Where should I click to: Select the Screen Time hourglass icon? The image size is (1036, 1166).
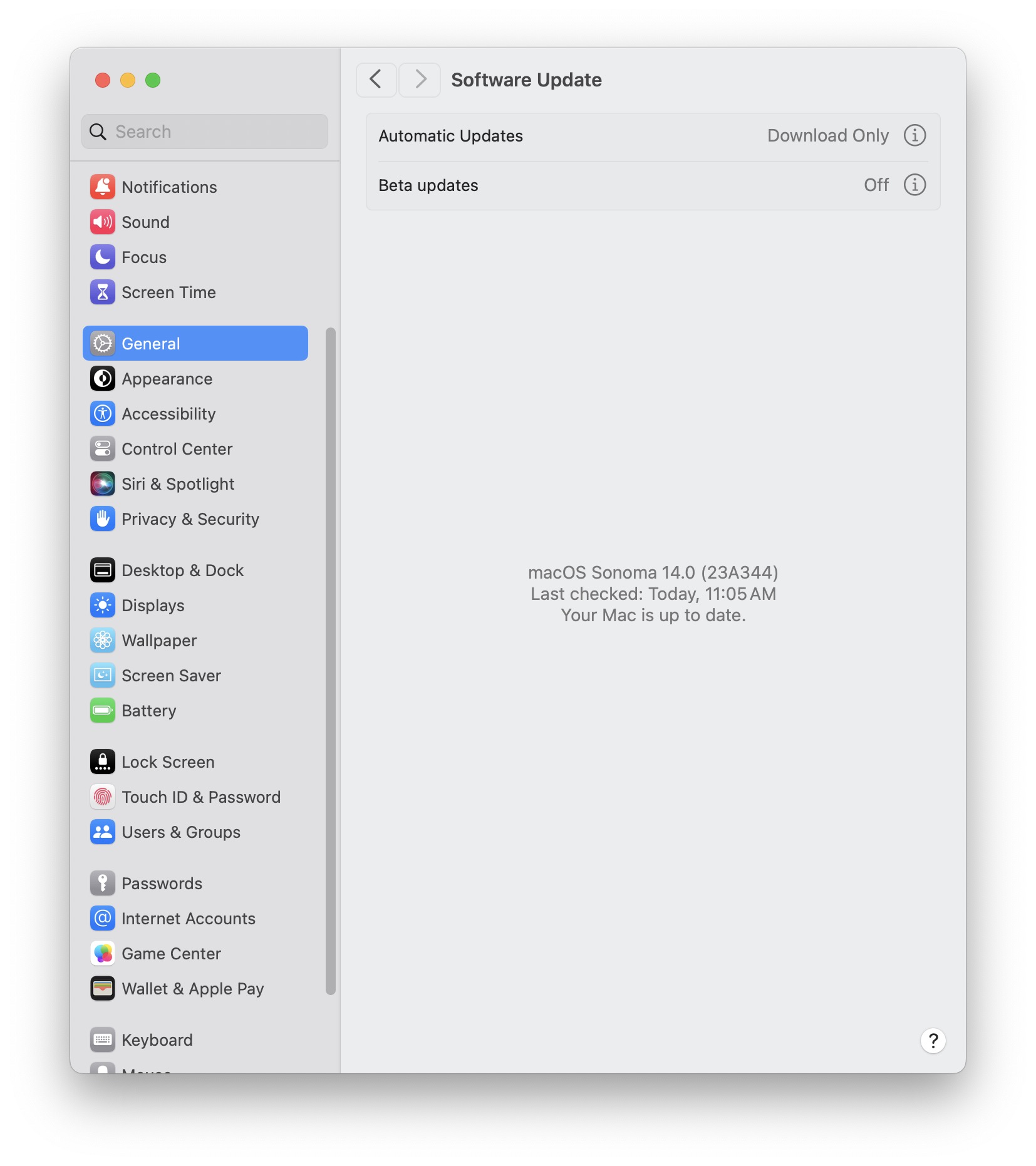(x=103, y=292)
